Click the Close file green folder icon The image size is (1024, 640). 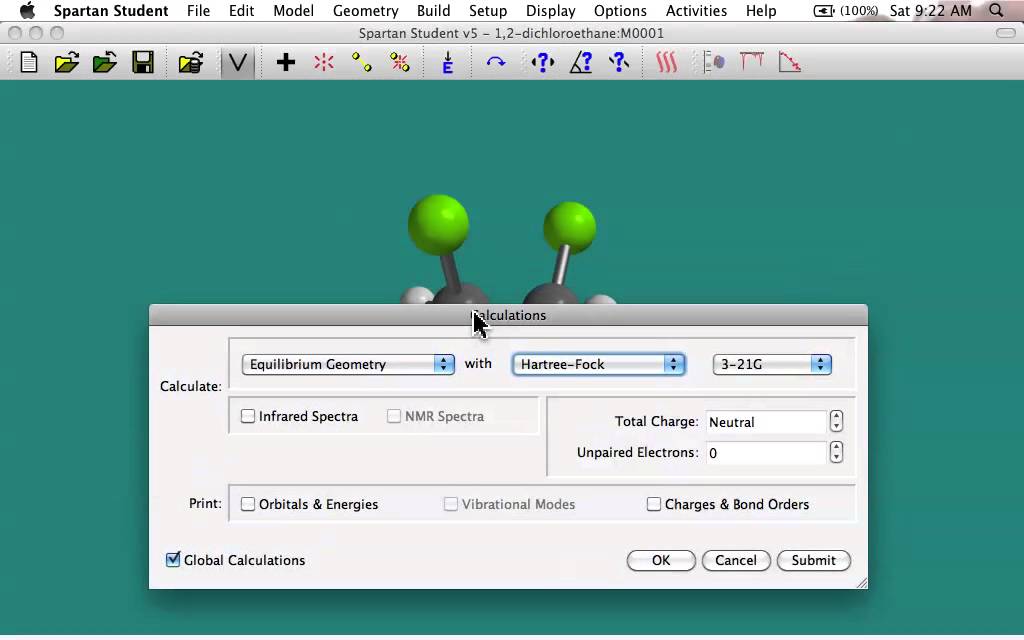tap(104, 63)
